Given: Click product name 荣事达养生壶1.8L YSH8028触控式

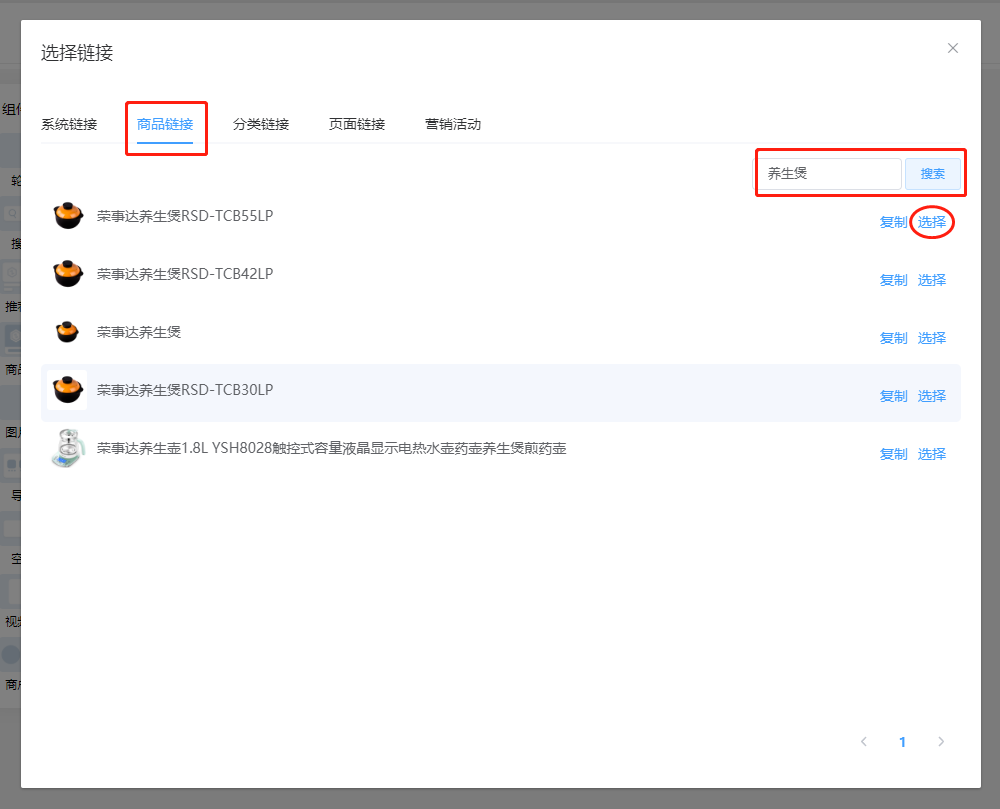Looking at the screenshot, I should [x=332, y=448].
